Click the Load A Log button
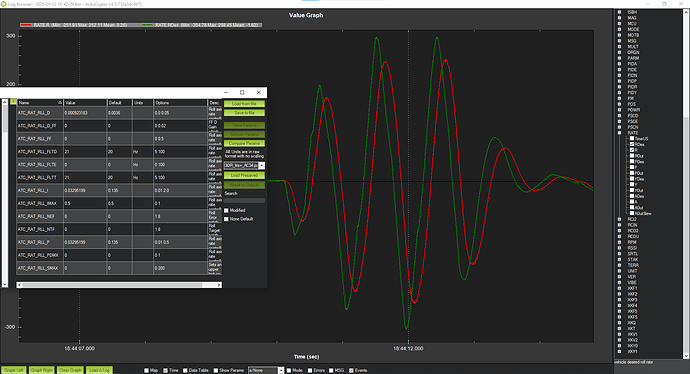 click(99, 370)
